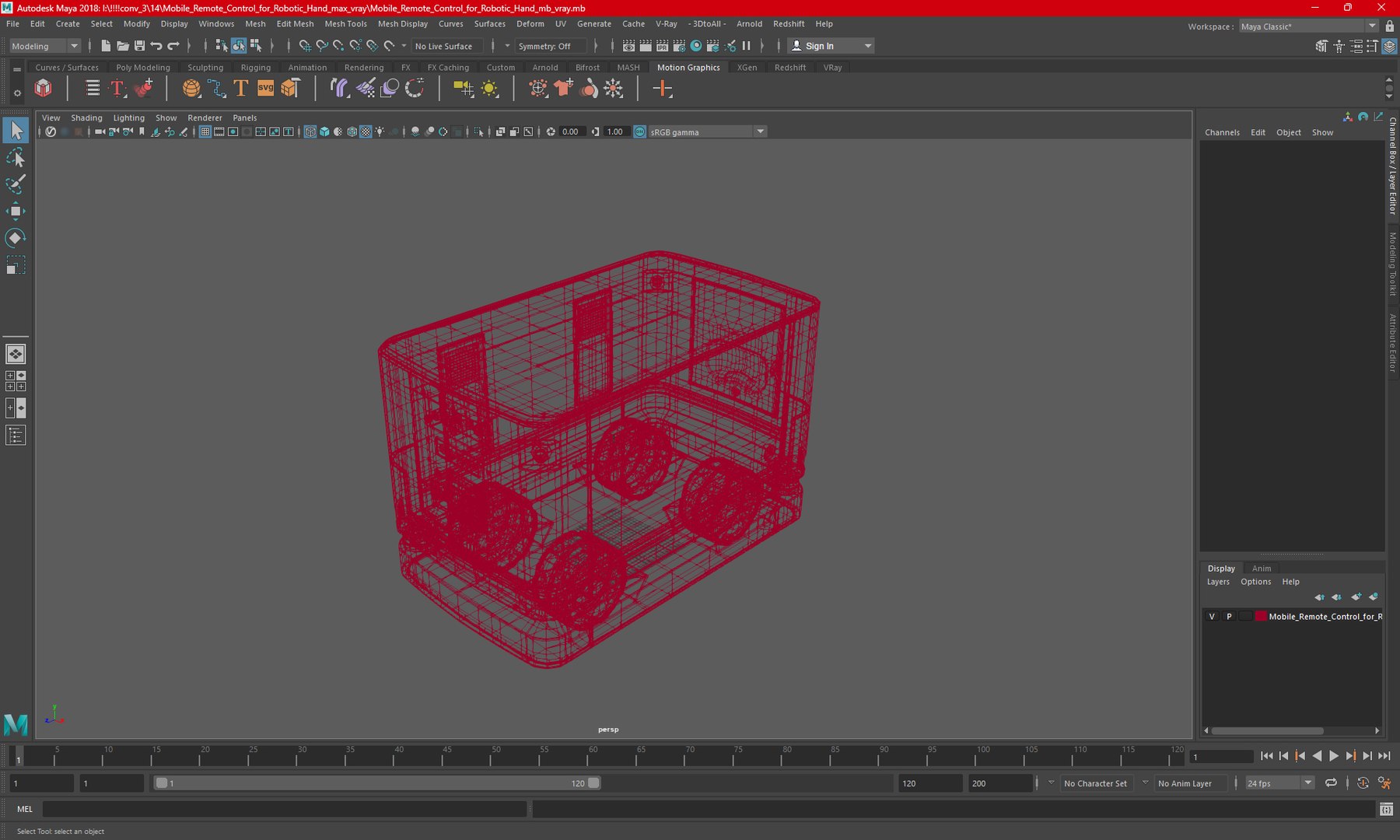Click the Save scene icon
This screenshot has width=1400, height=840.
[139, 46]
